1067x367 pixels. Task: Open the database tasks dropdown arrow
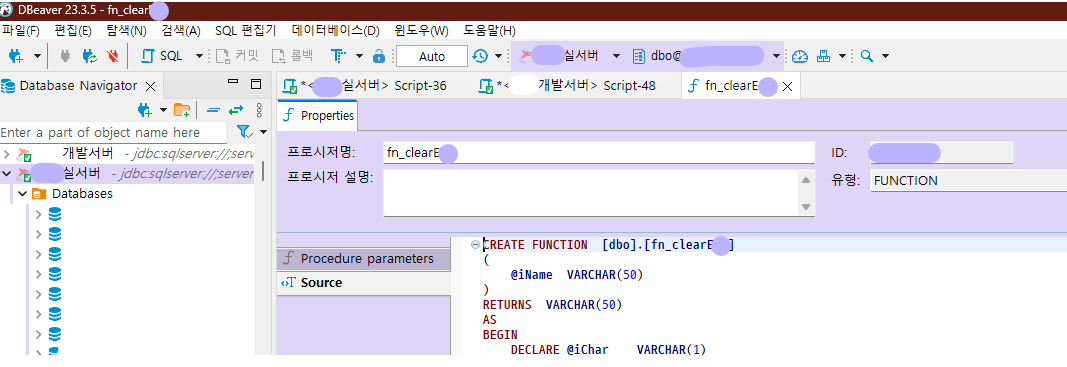pyautogui.click(x=842, y=57)
